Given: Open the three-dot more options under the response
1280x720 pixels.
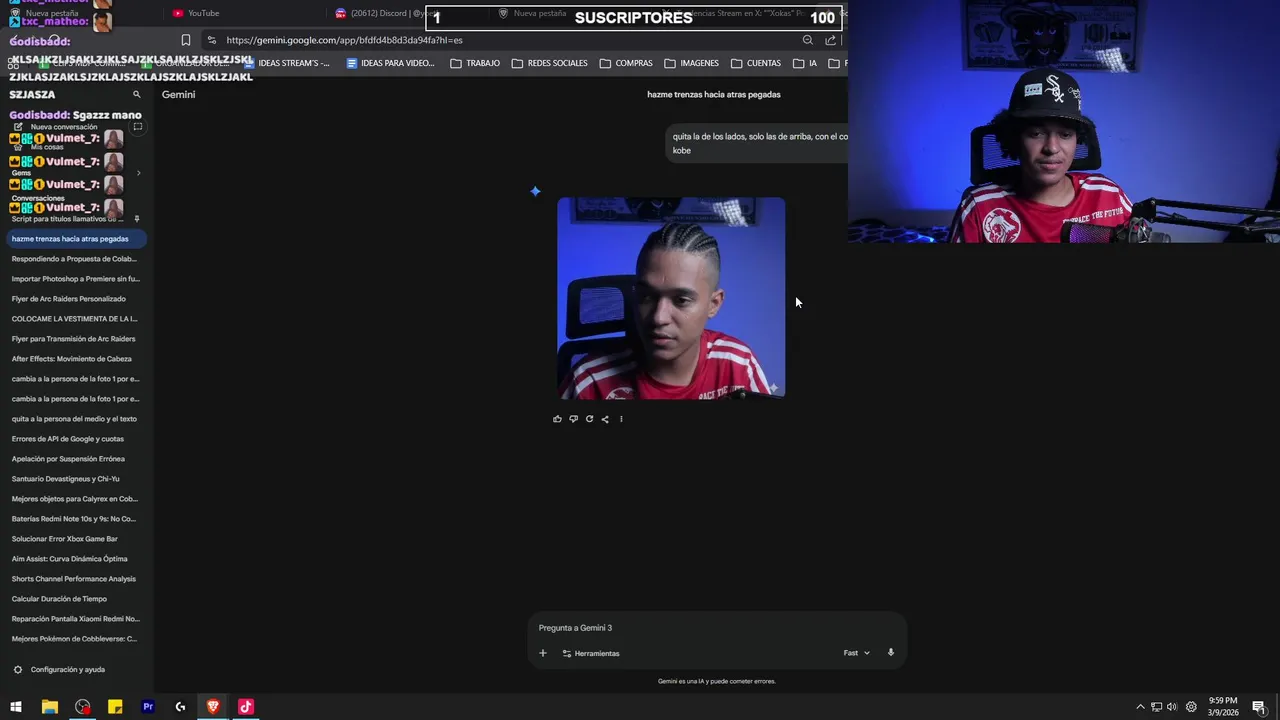Looking at the screenshot, I should click(x=621, y=419).
